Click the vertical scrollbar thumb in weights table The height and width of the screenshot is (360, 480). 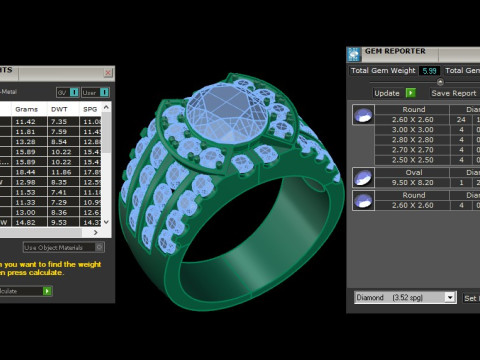pos(106,132)
